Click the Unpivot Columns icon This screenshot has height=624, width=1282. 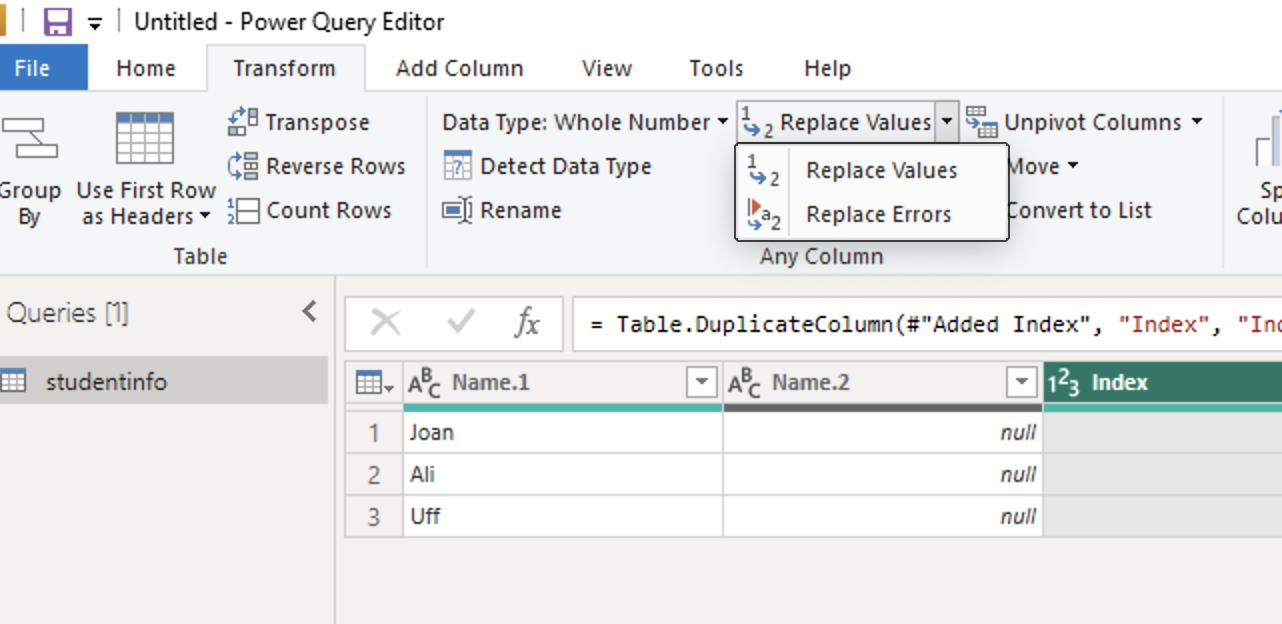click(981, 122)
